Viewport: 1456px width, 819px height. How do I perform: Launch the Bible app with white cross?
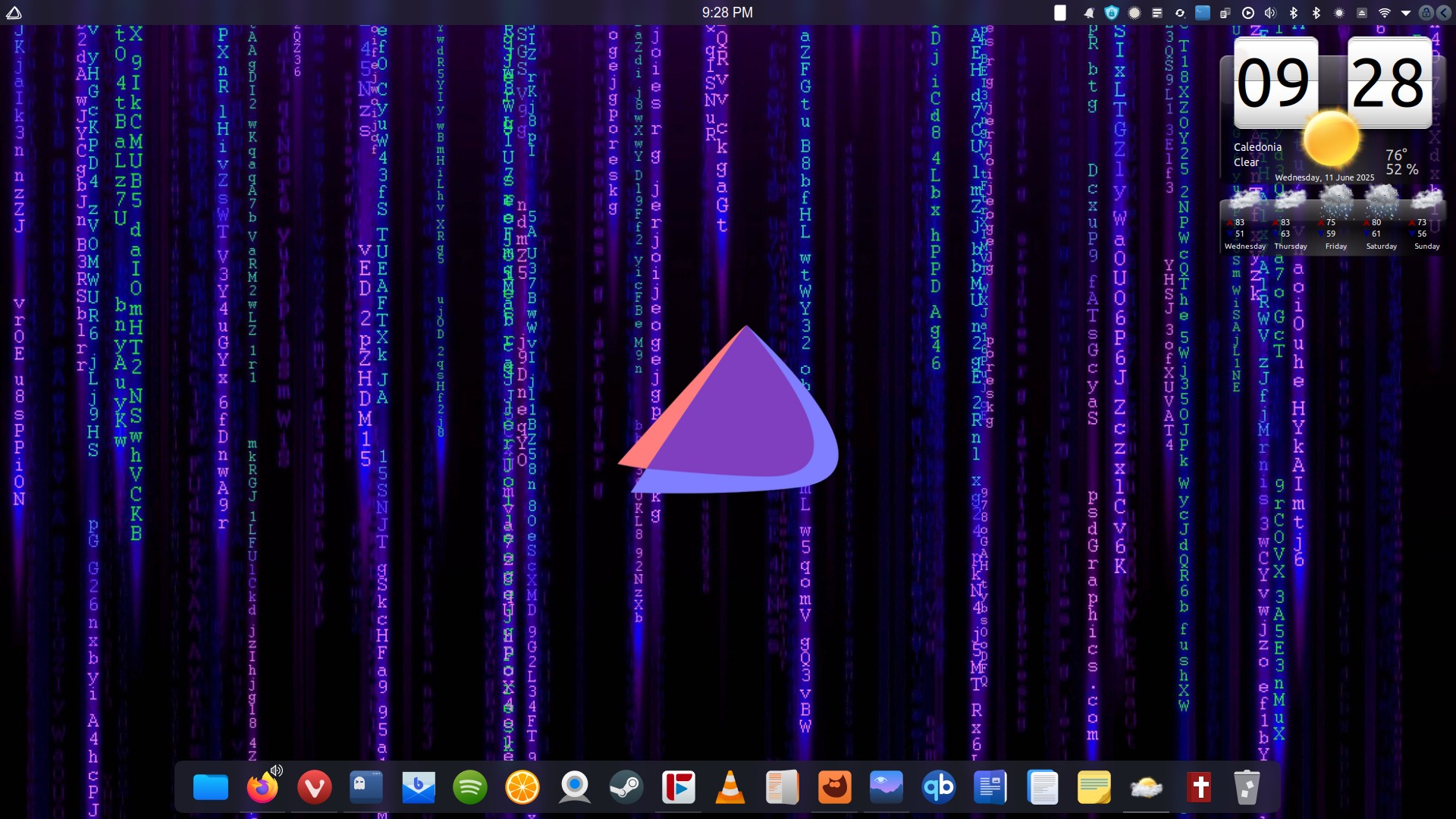[x=1199, y=787]
